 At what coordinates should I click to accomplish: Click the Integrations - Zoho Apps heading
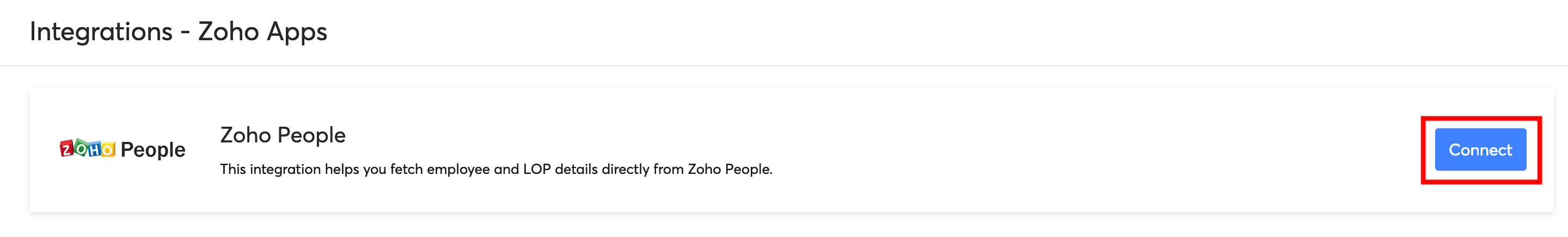[179, 32]
